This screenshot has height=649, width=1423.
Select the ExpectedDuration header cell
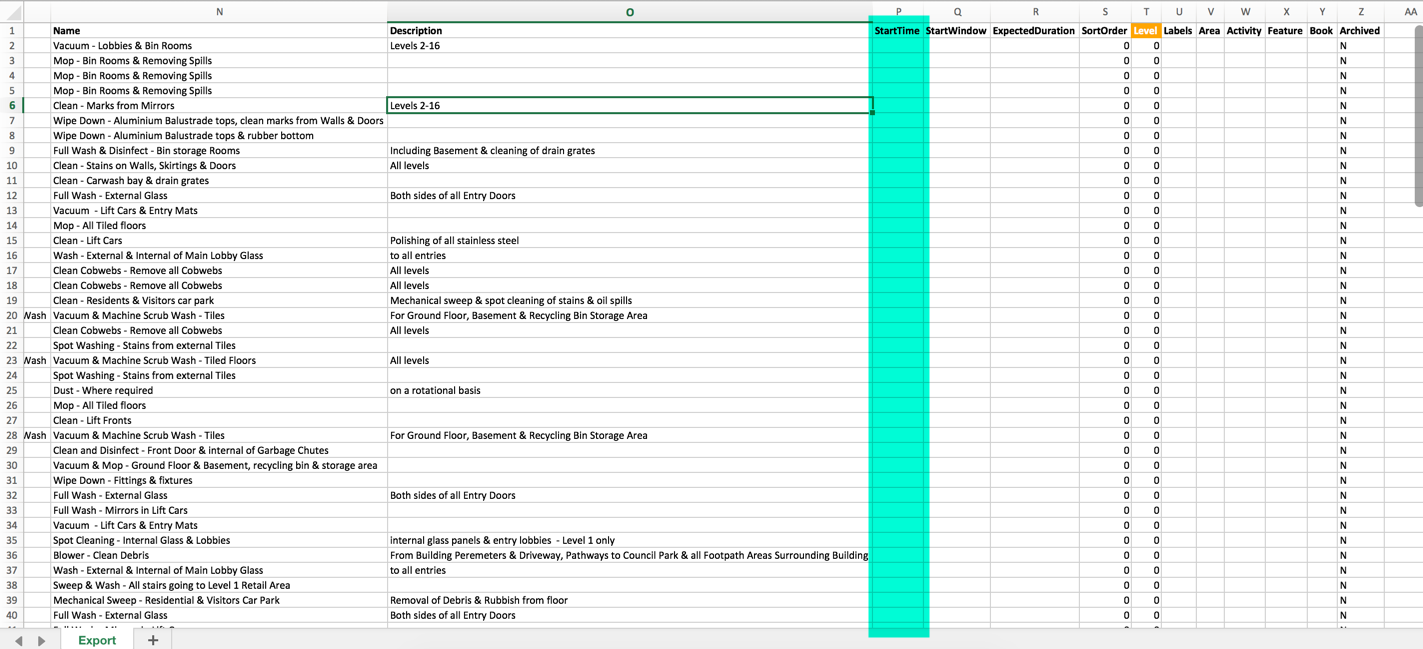pyautogui.click(x=1033, y=31)
